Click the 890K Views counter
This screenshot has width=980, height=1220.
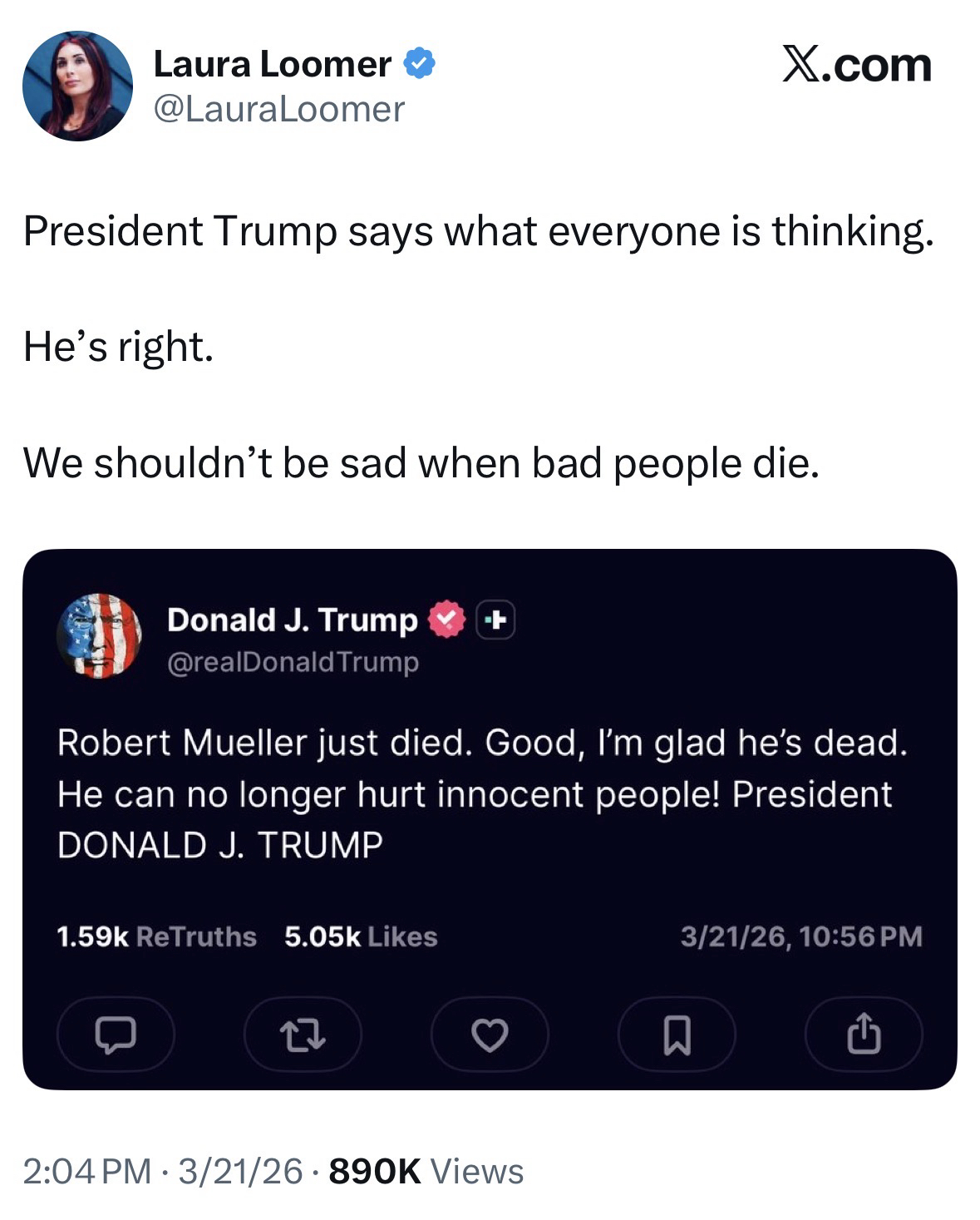point(426,1171)
